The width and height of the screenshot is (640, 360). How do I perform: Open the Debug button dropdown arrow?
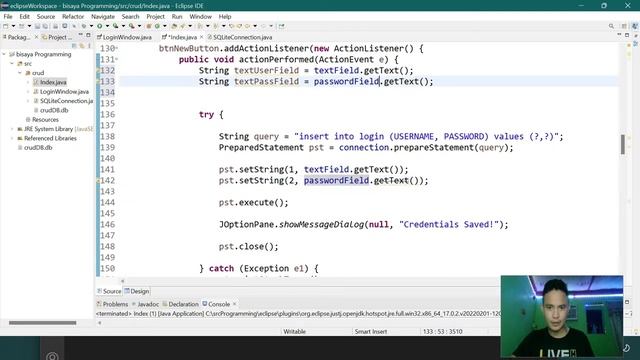(x=91, y=26)
